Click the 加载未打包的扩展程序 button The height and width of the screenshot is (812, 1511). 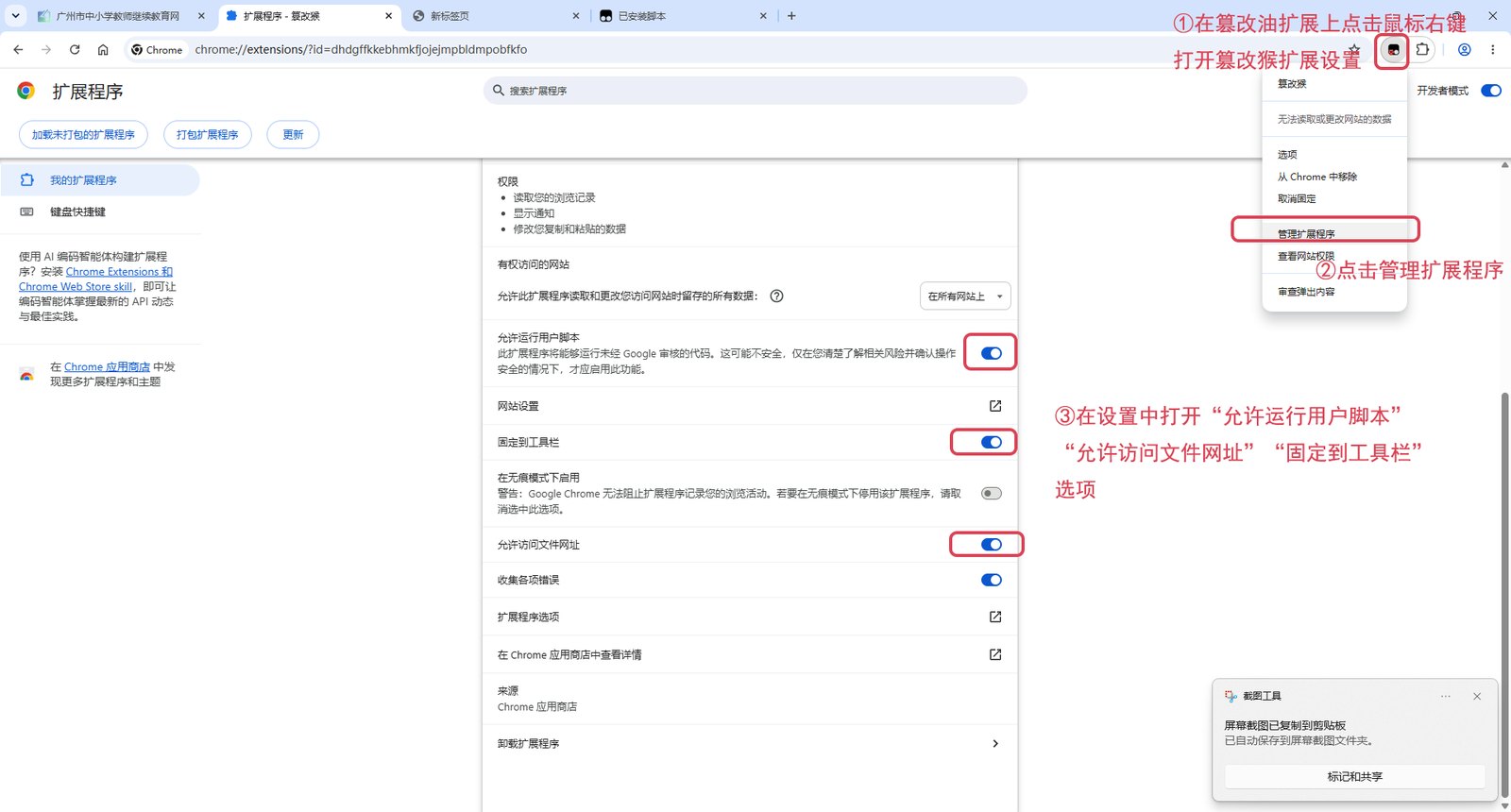click(x=83, y=134)
